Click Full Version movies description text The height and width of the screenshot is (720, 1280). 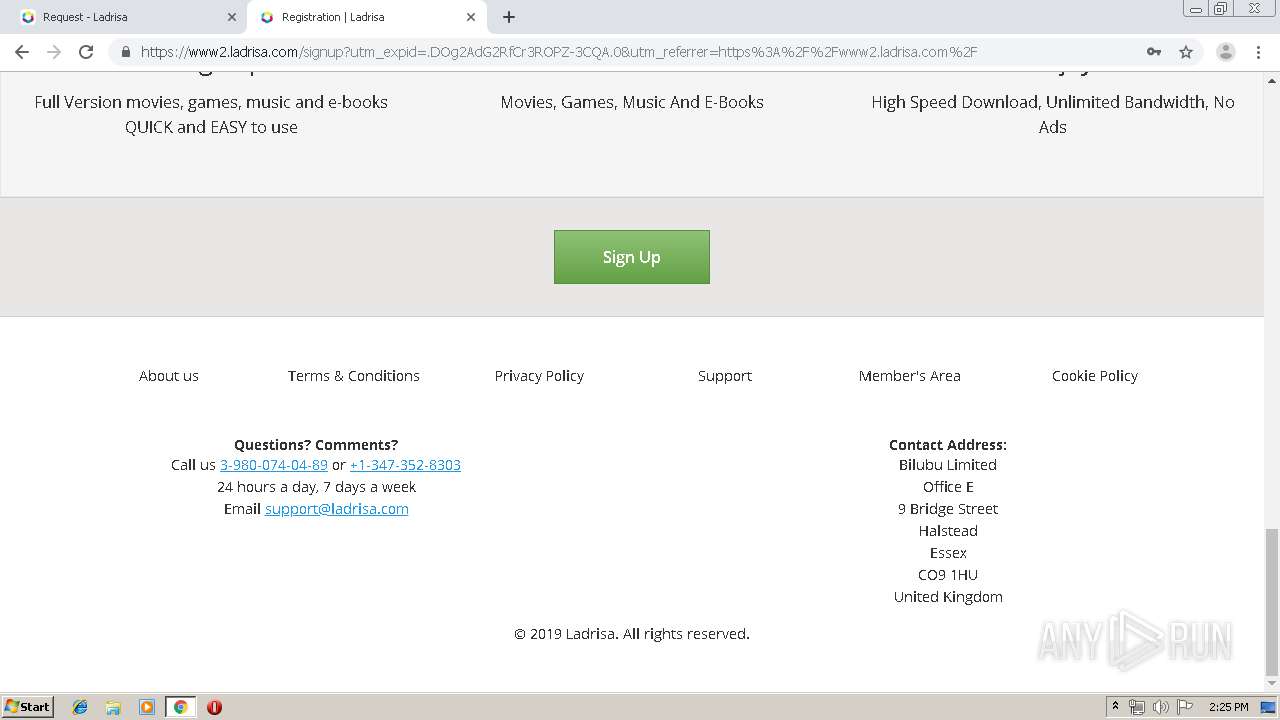[x=211, y=114]
